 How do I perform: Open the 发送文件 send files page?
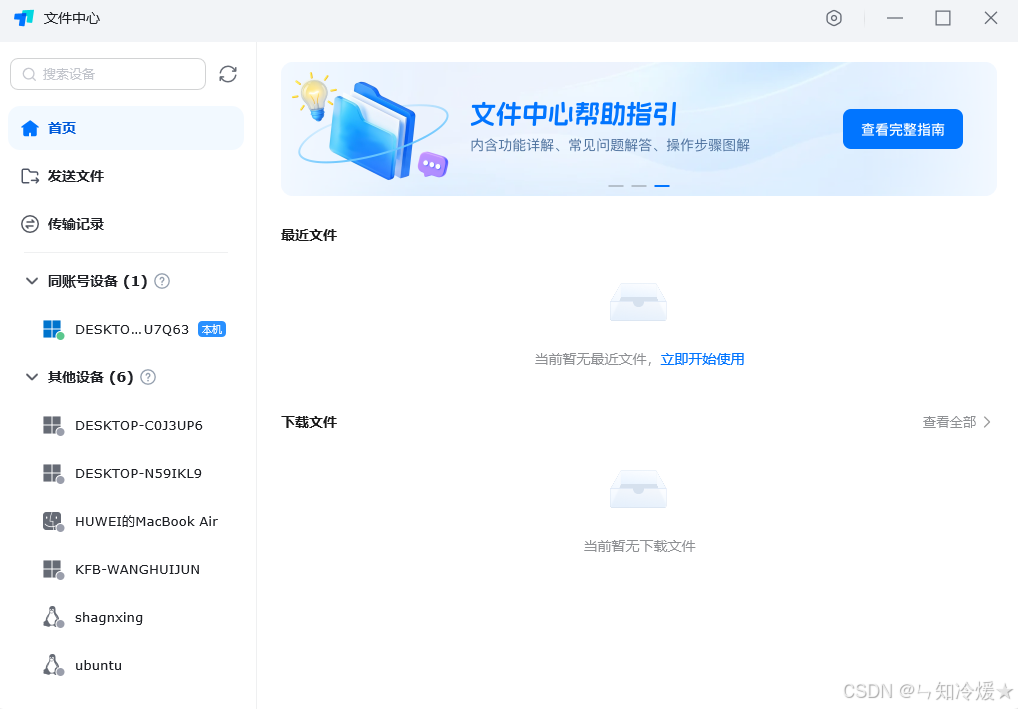click(75, 176)
